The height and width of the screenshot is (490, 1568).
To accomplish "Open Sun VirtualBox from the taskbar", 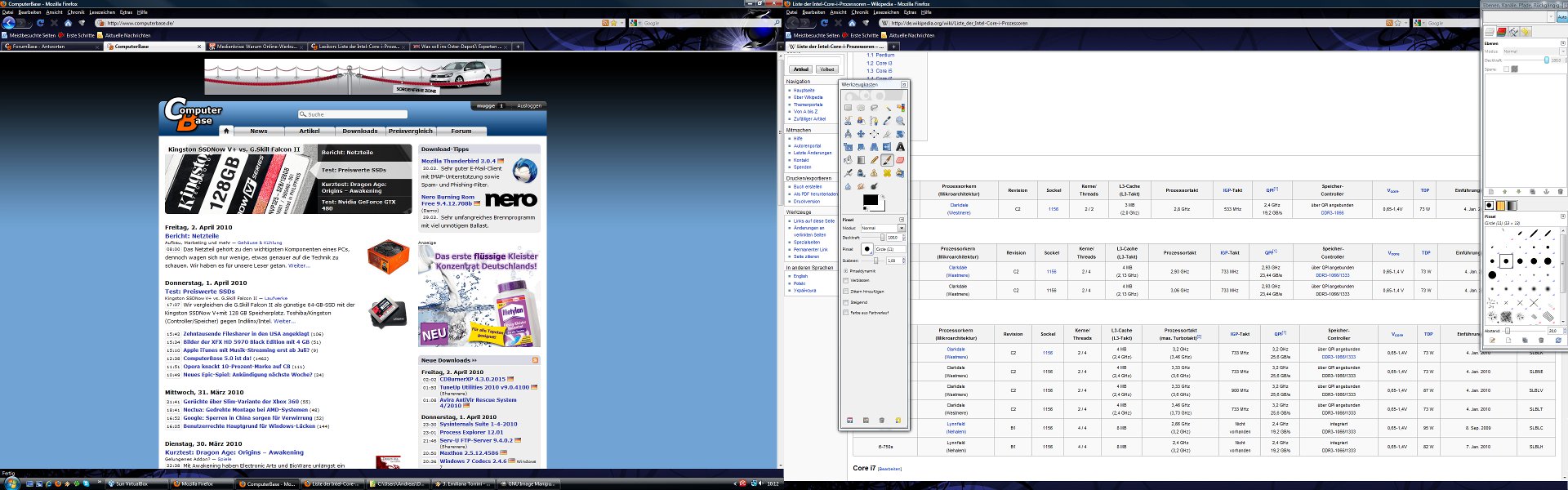I will 138,483.
